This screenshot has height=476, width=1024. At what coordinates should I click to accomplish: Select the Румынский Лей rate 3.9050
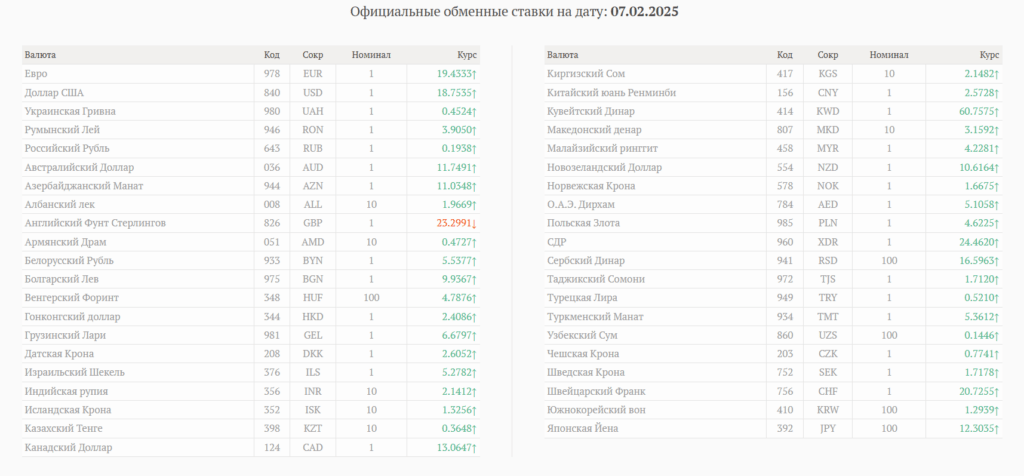pyautogui.click(x=460, y=130)
